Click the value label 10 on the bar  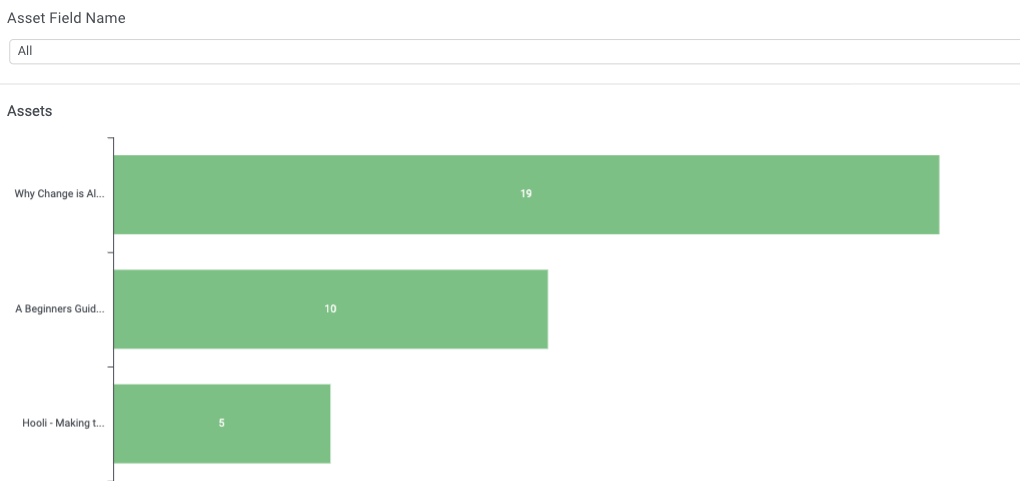coord(330,309)
